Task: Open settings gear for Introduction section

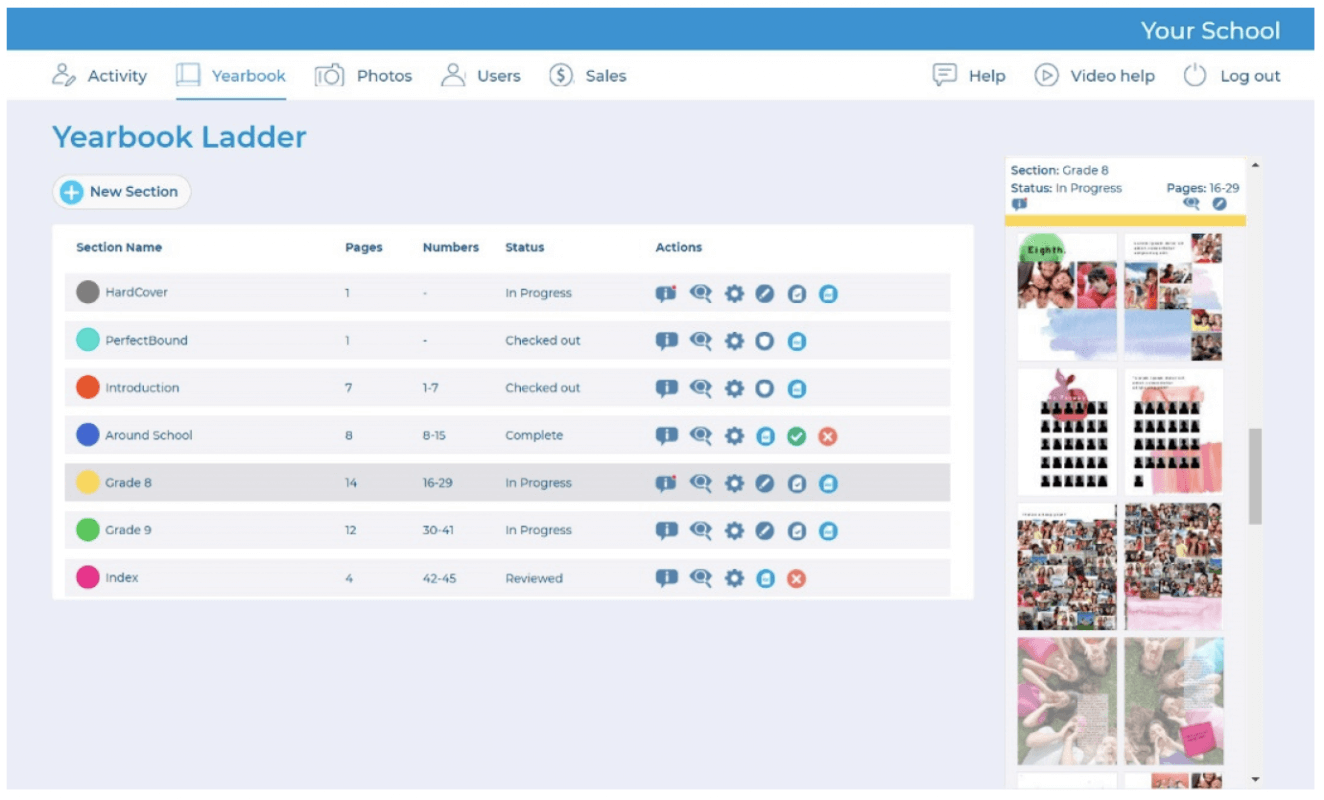Action: pos(734,388)
